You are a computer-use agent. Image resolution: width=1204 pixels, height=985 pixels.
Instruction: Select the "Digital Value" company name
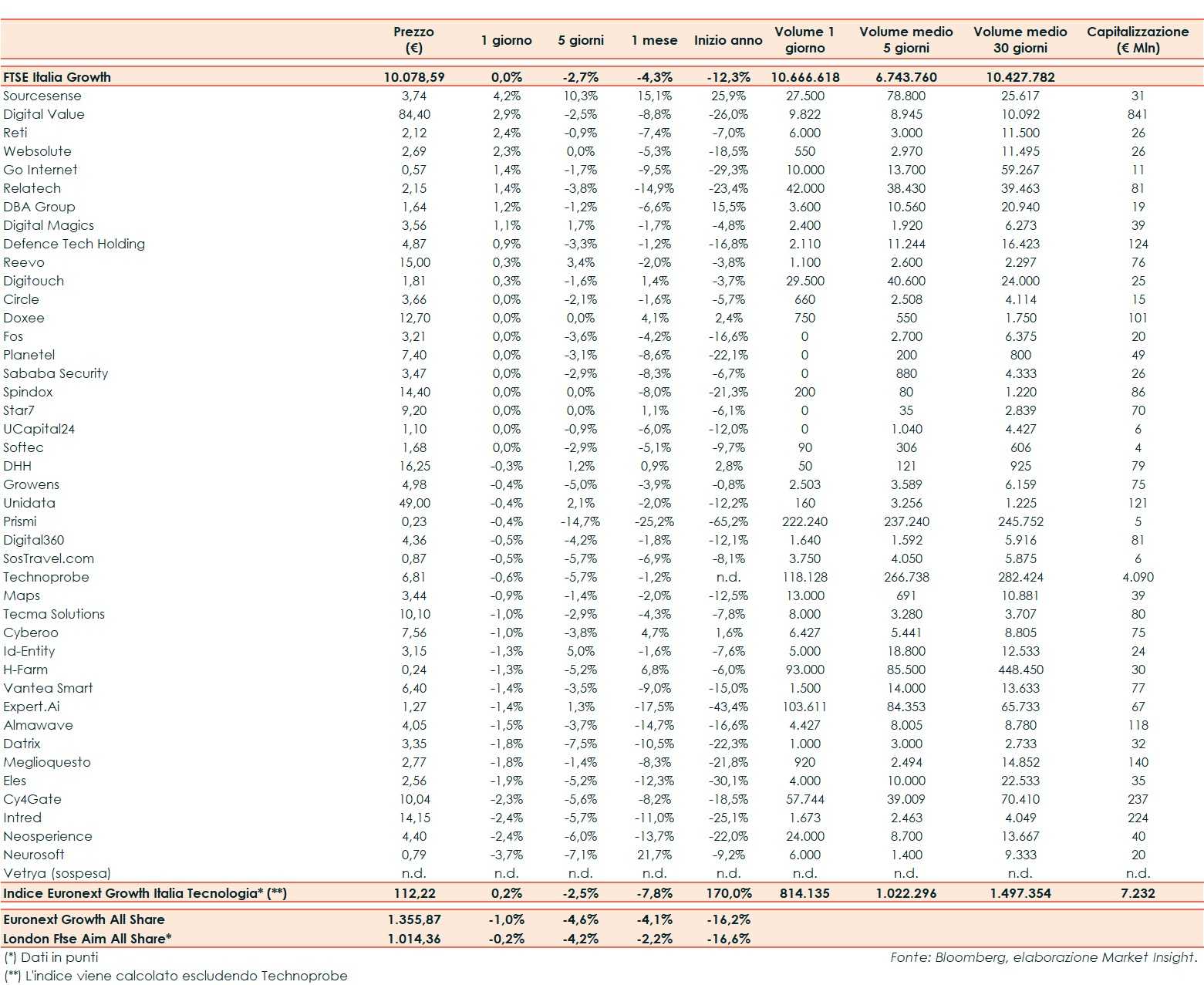click(x=44, y=114)
